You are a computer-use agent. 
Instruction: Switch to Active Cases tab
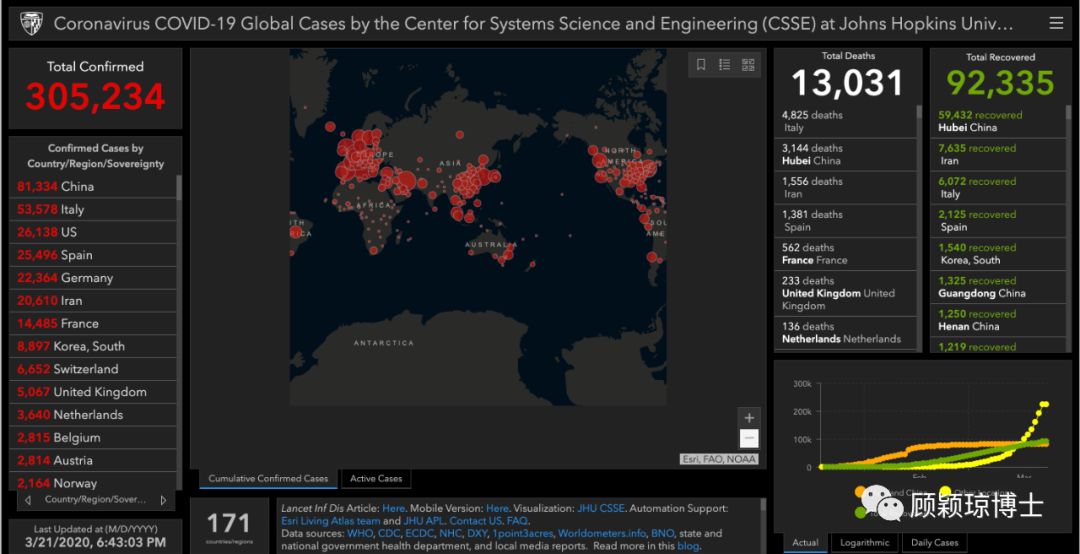click(376, 478)
